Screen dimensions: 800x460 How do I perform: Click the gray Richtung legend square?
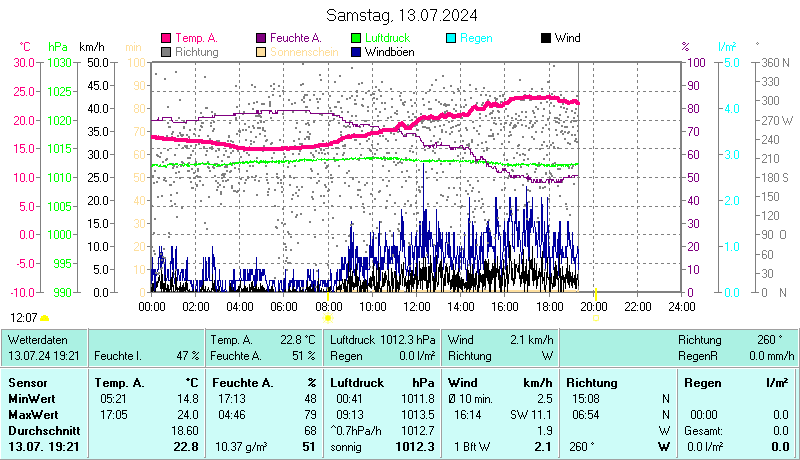pos(166,51)
